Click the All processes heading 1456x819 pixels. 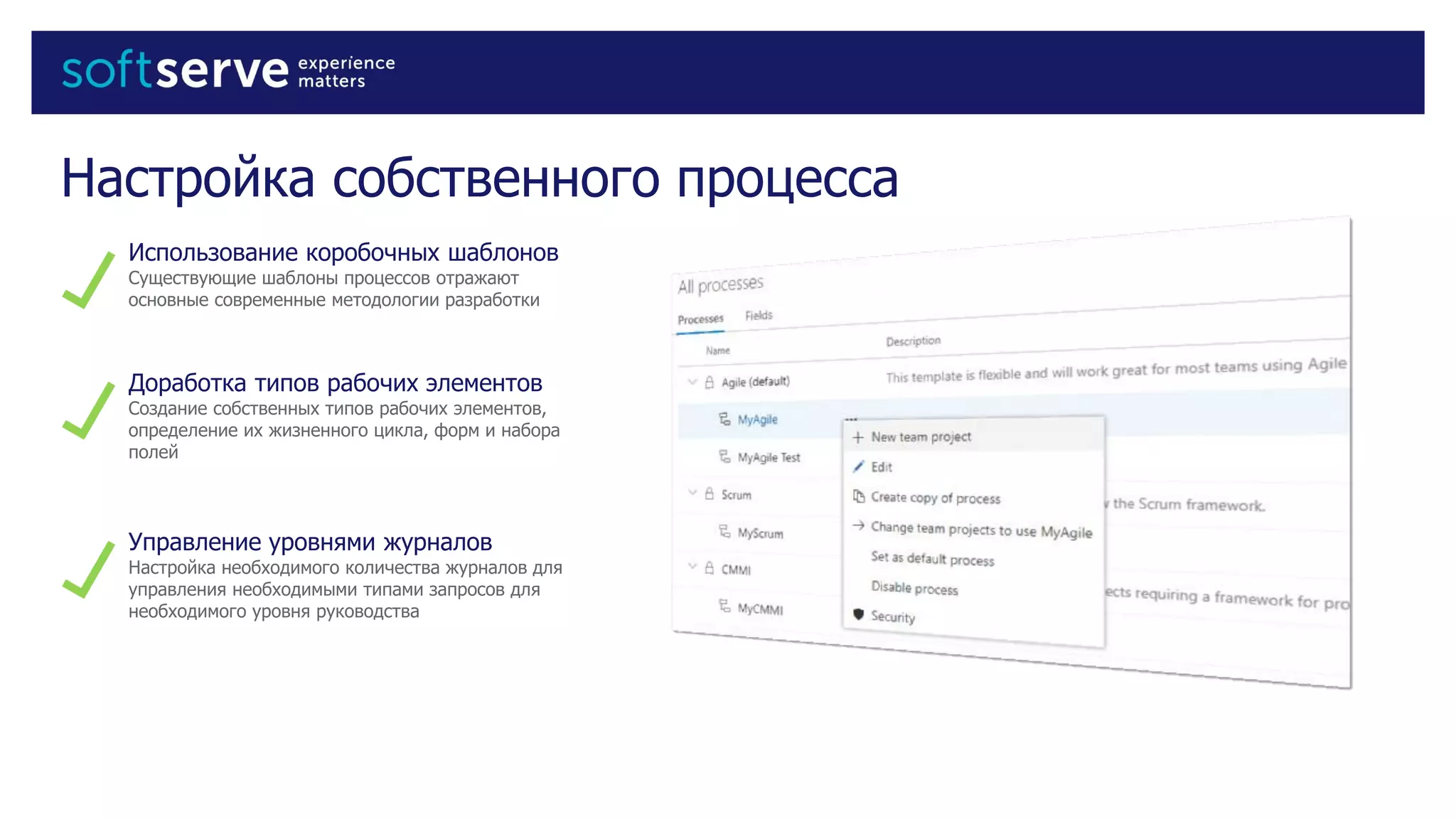720,285
